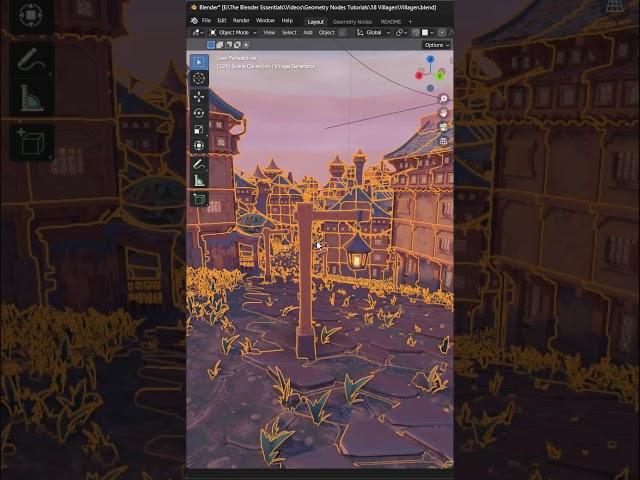Open the Object Mode dropdown
The image size is (640, 480).
[233, 33]
